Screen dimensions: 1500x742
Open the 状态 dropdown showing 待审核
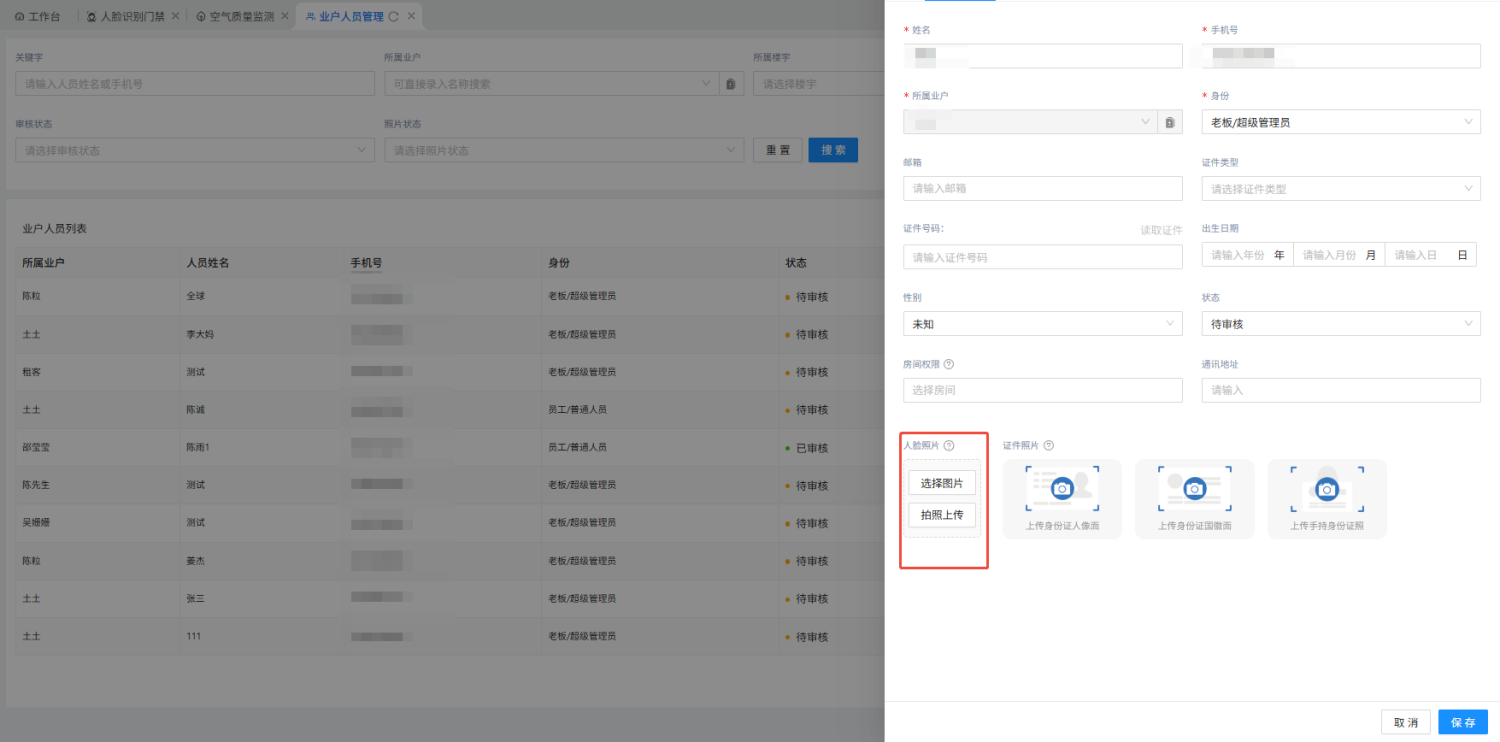tap(1340, 324)
